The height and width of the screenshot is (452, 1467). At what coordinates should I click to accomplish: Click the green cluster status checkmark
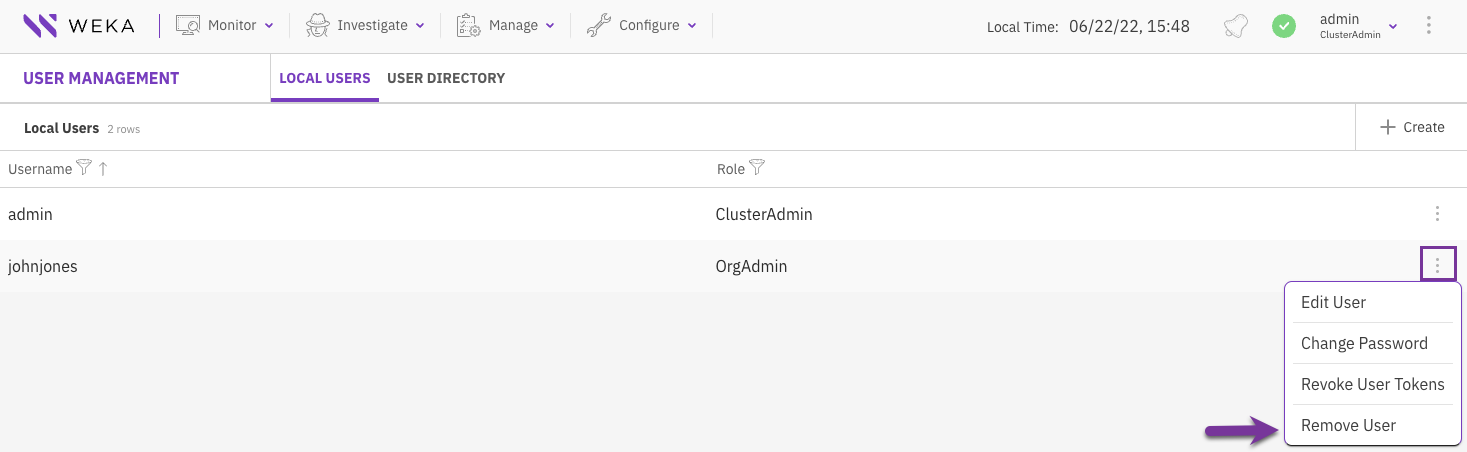[1284, 27]
